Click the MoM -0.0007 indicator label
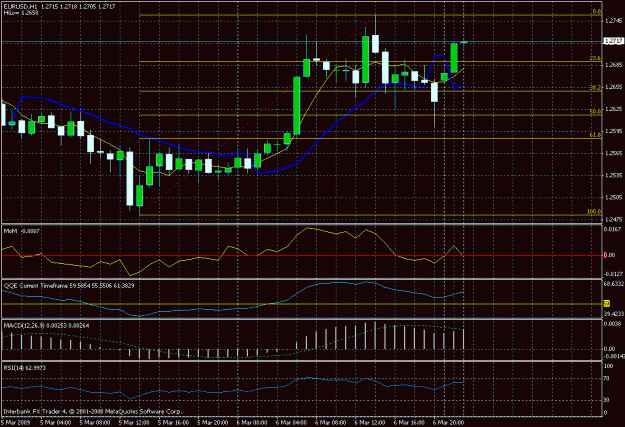The width and height of the screenshot is (625, 427). point(22,231)
